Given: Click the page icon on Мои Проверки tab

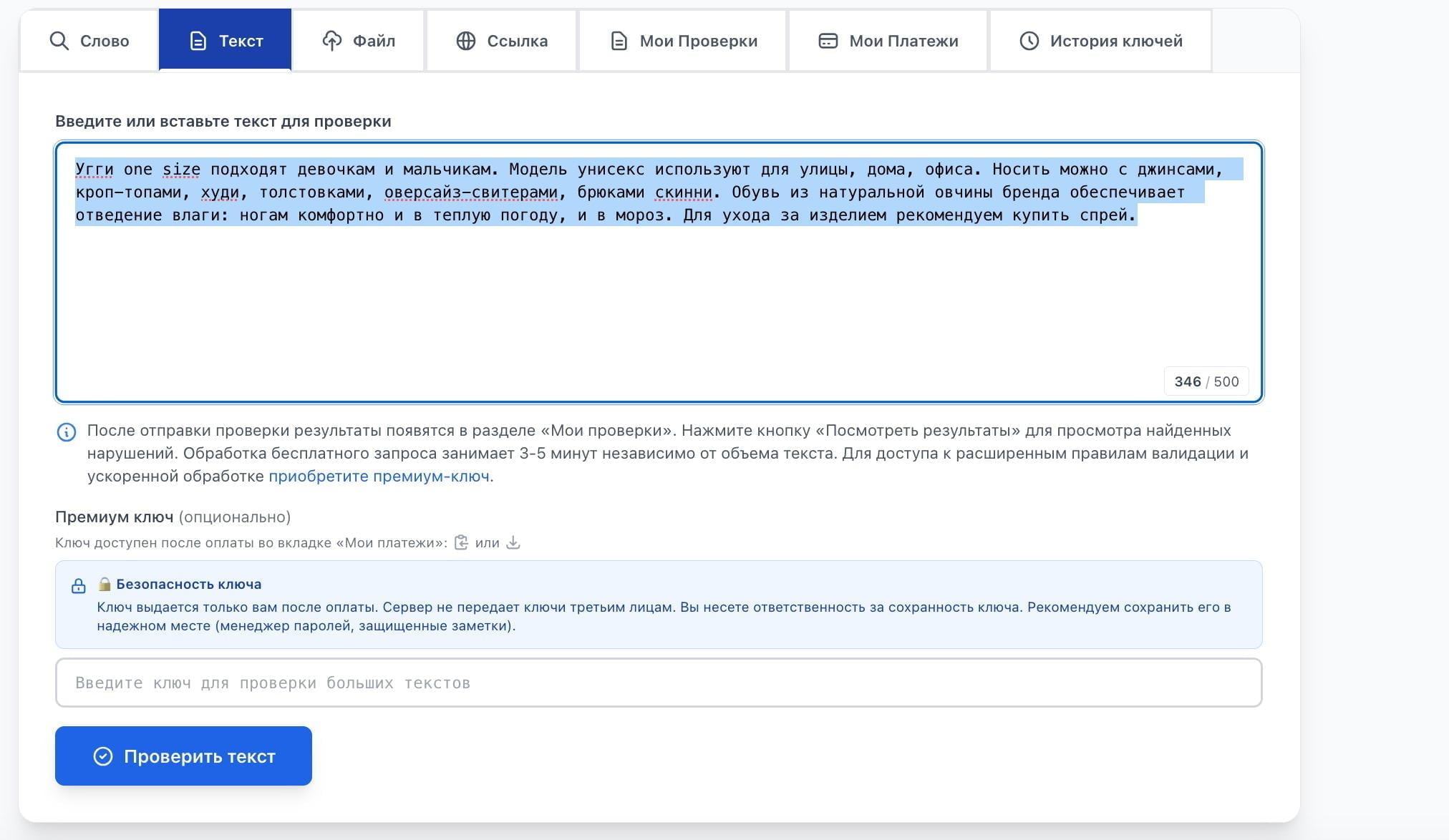Looking at the screenshot, I should (x=618, y=41).
